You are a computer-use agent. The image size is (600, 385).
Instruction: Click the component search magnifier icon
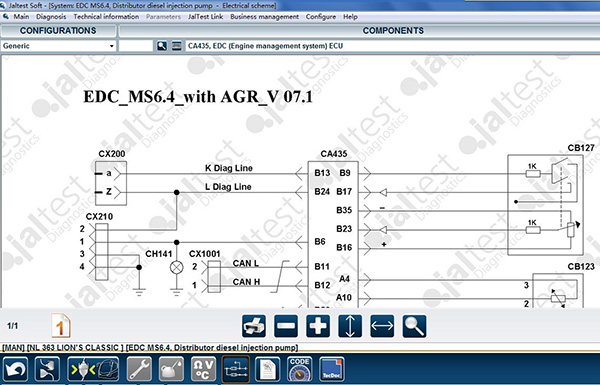162,46
